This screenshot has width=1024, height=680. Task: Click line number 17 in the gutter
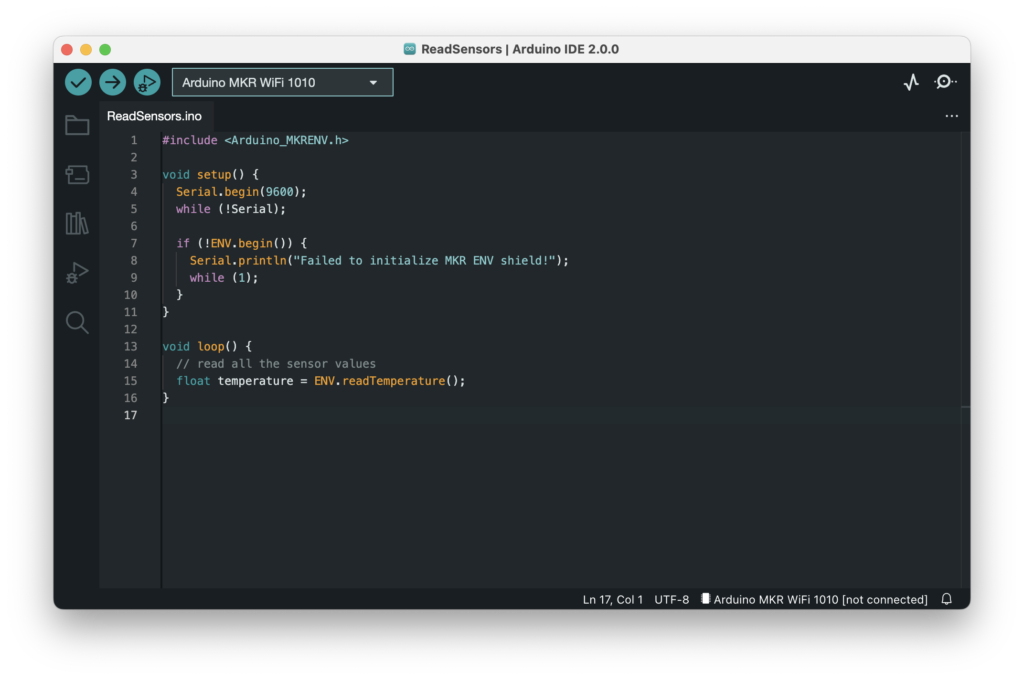click(x=131, y=415)
